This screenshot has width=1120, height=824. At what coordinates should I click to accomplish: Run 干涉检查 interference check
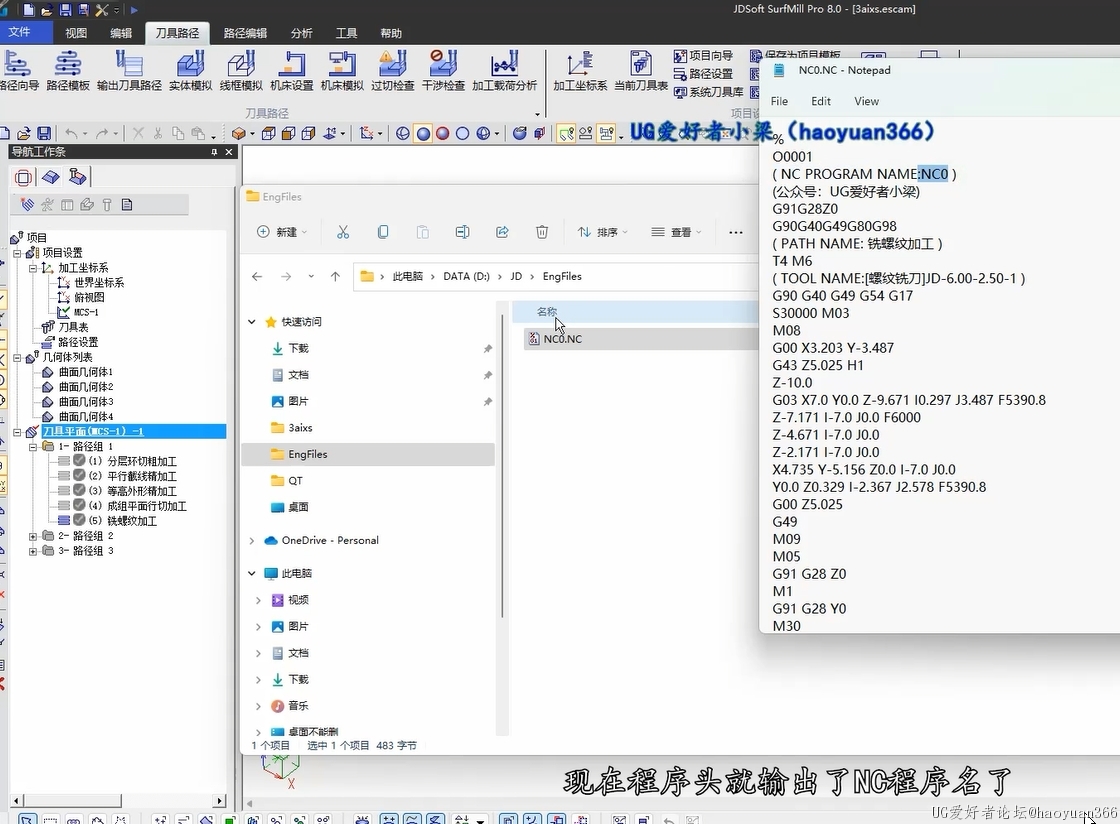click(x=444, y=71)
